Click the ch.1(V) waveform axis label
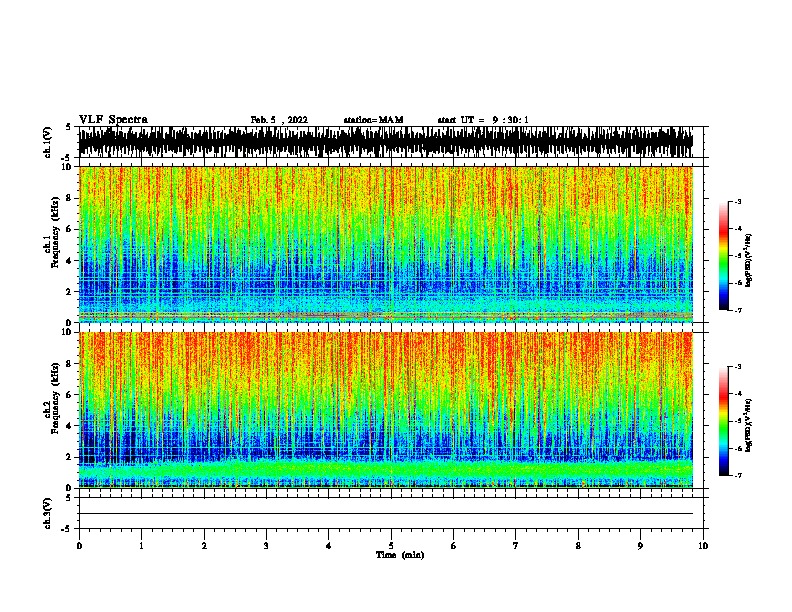 coord(48,142)
